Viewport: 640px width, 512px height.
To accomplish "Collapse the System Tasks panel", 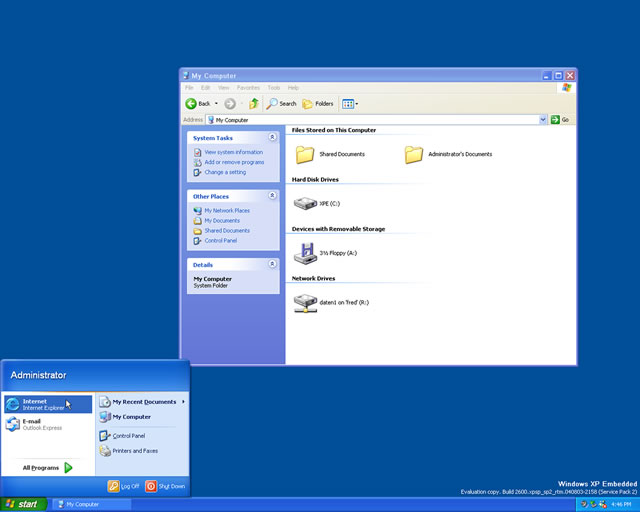I will pyautogui.click(x=272, y=137).
